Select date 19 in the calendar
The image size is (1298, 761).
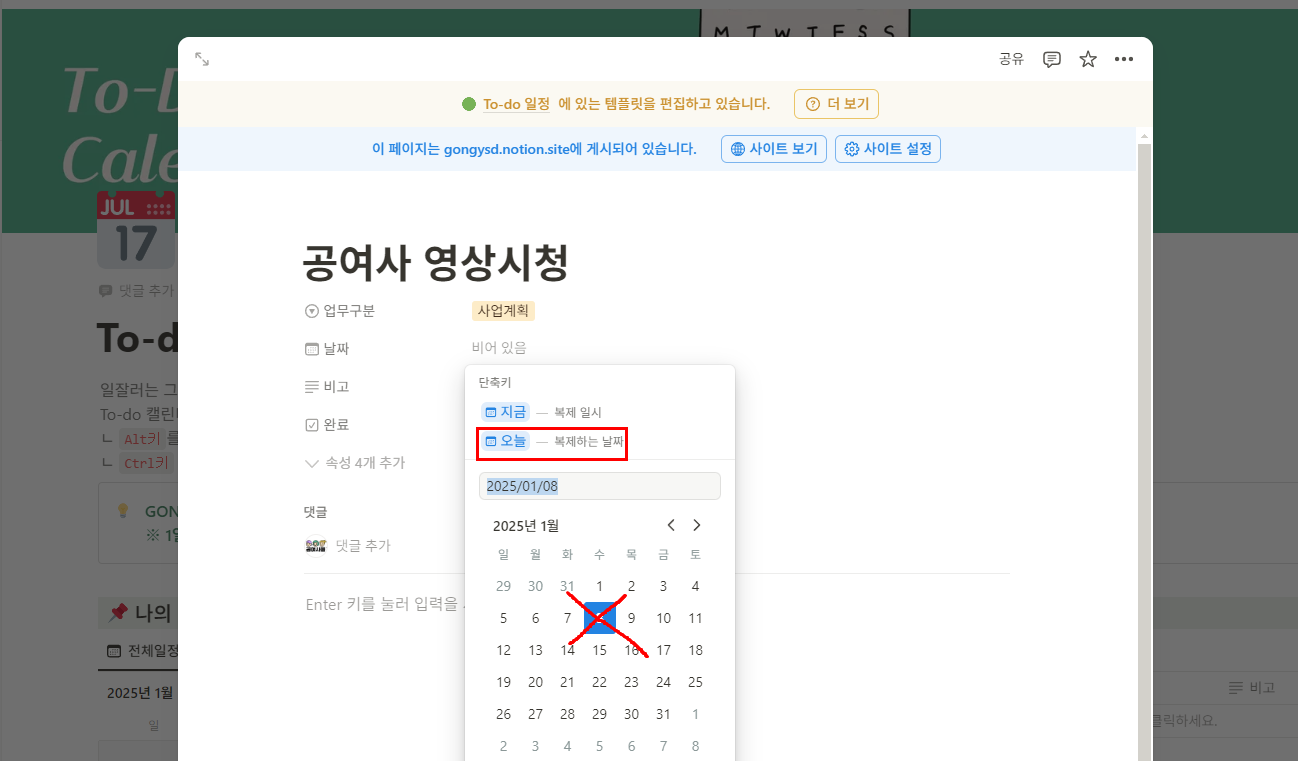pos(503,682)
